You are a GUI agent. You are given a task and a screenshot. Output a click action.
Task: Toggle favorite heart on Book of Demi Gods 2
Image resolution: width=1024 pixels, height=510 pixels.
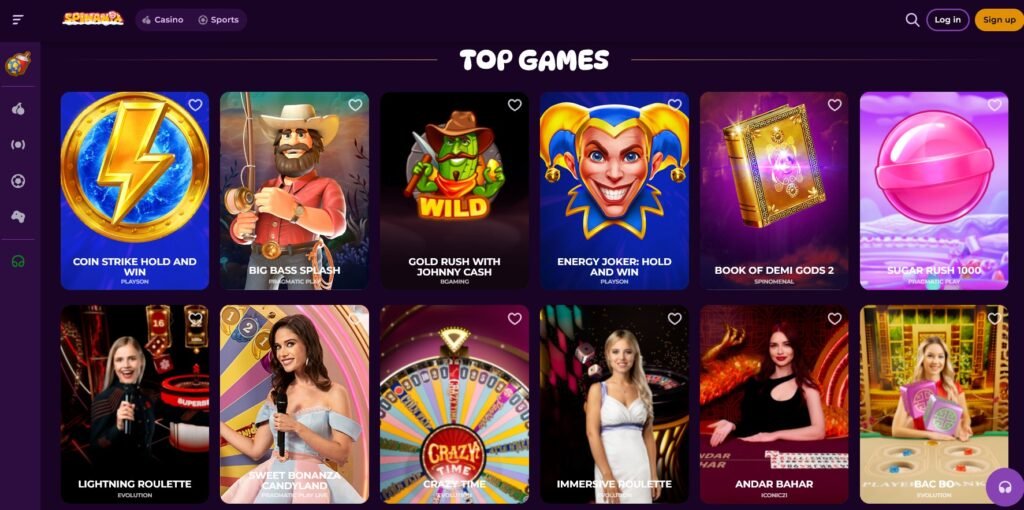[x=835, y=105]
